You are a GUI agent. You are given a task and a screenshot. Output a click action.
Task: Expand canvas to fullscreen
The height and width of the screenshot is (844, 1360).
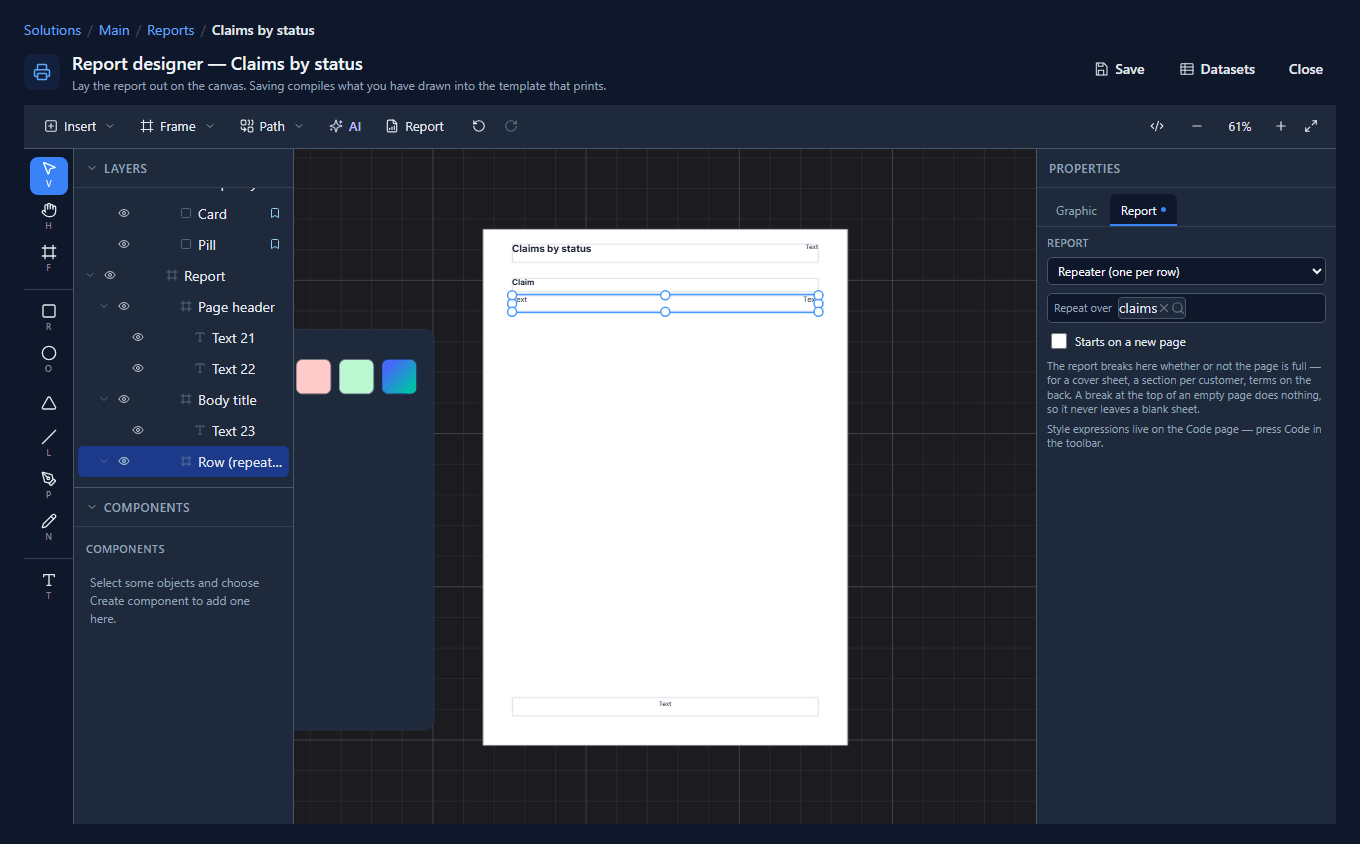click(x=1311, y=126)
